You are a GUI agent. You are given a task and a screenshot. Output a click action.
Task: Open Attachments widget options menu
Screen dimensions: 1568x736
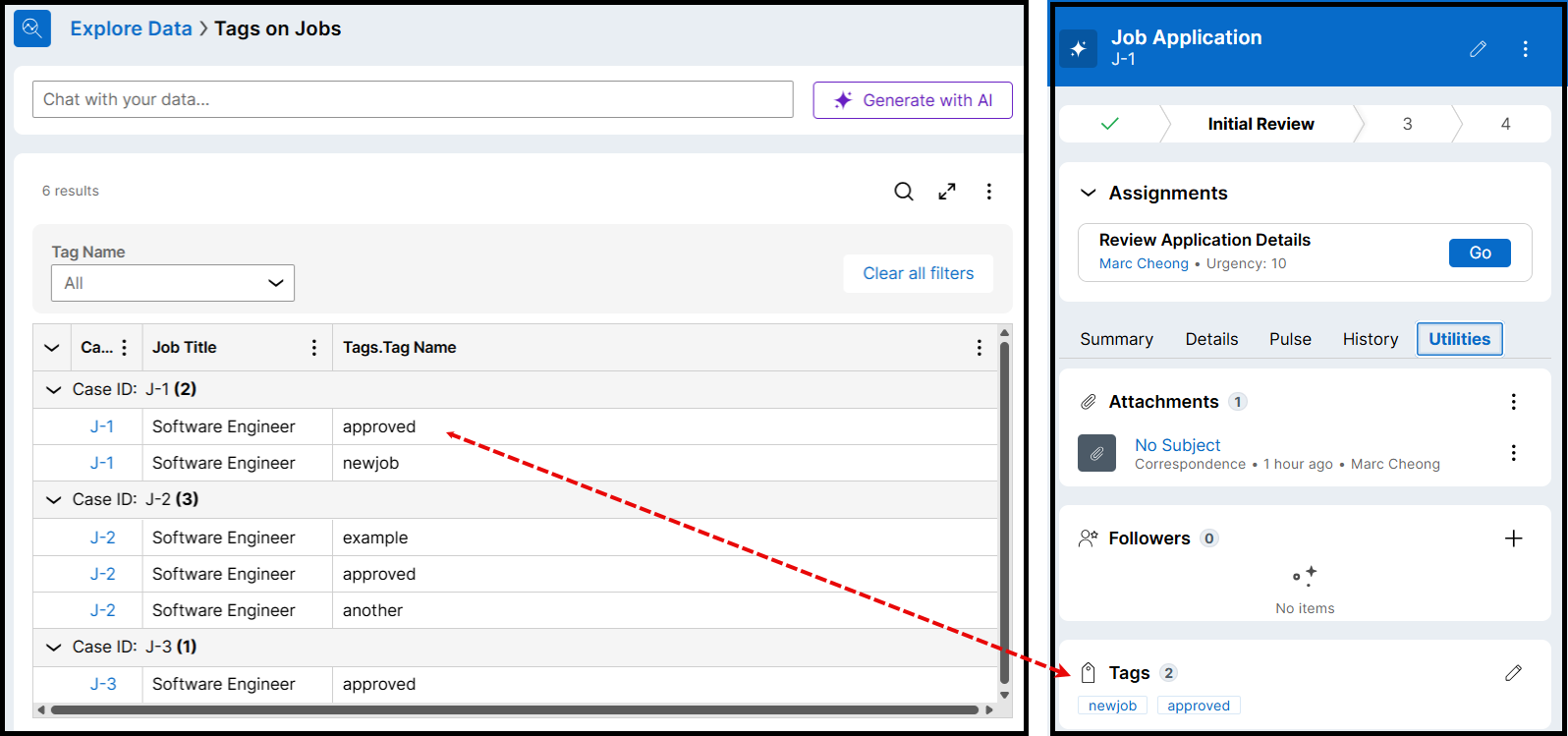pos(1513,402)
